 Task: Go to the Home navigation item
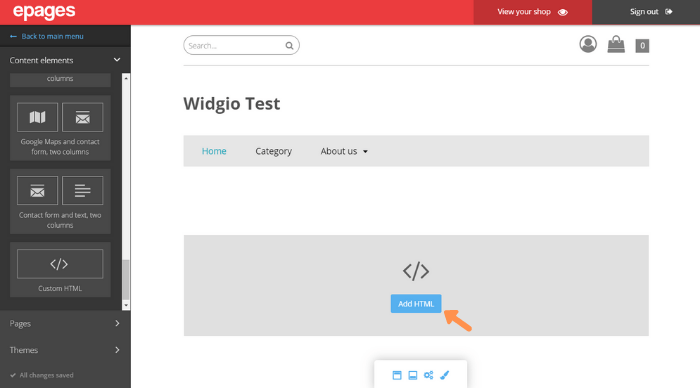point(214,151)
